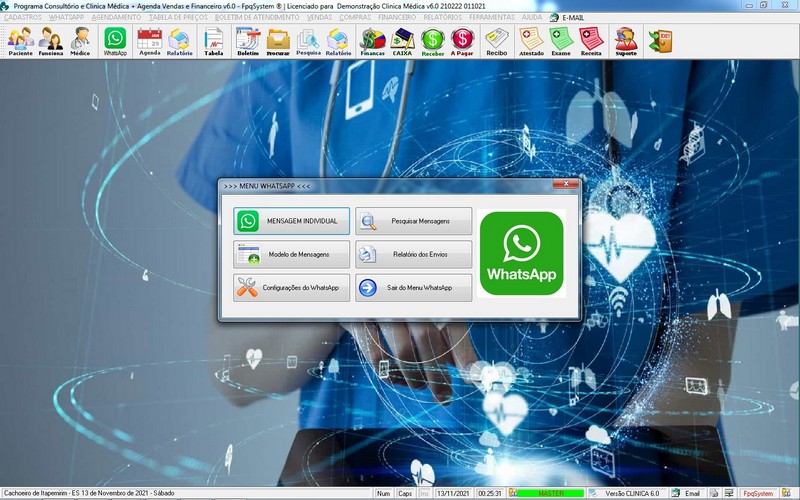Click the Cachoeiro de Itapemirim date text
Viewport: 800px width, 500px height.
(x=89, y=493)
